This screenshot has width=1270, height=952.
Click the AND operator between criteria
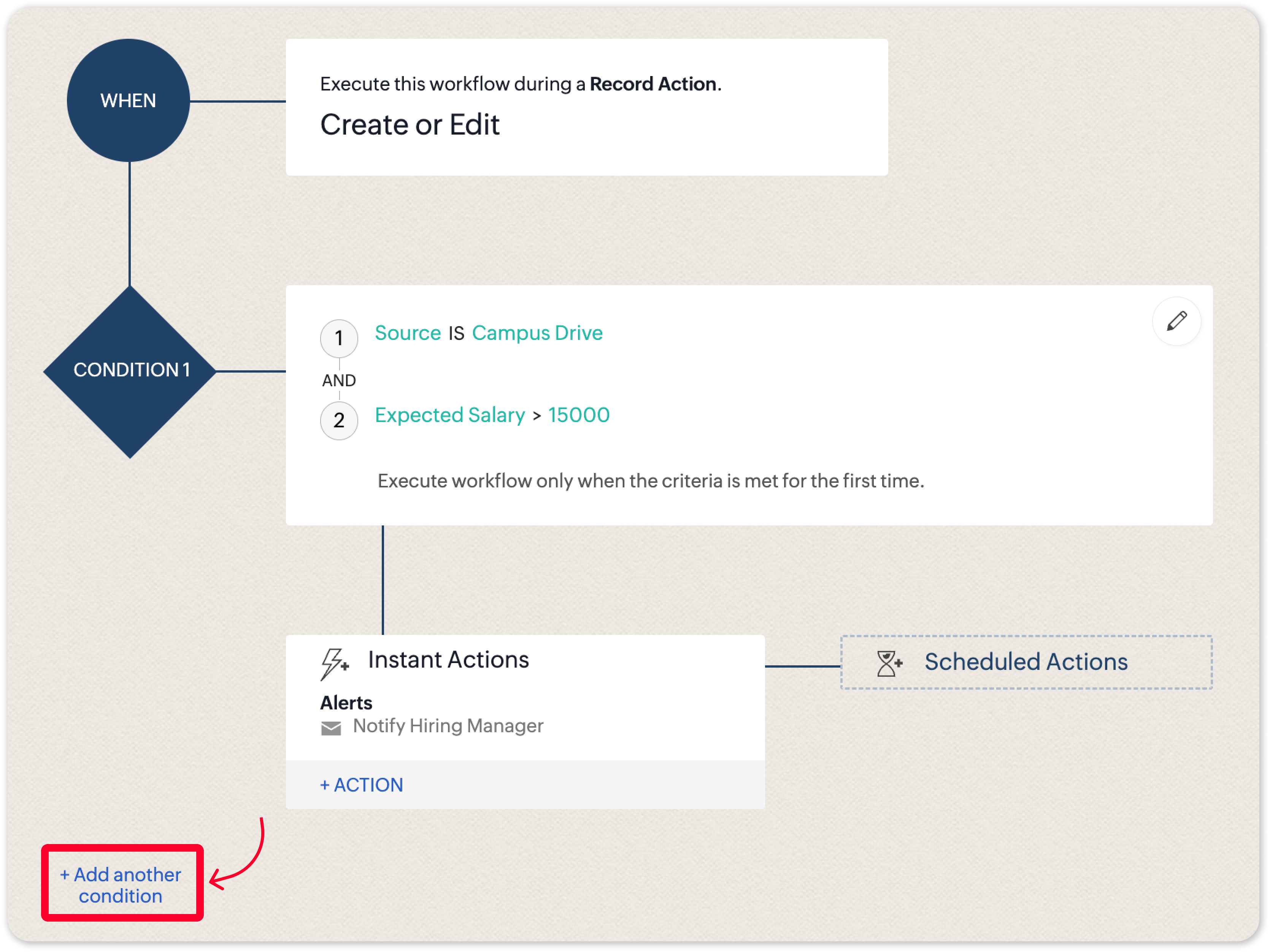339,380
